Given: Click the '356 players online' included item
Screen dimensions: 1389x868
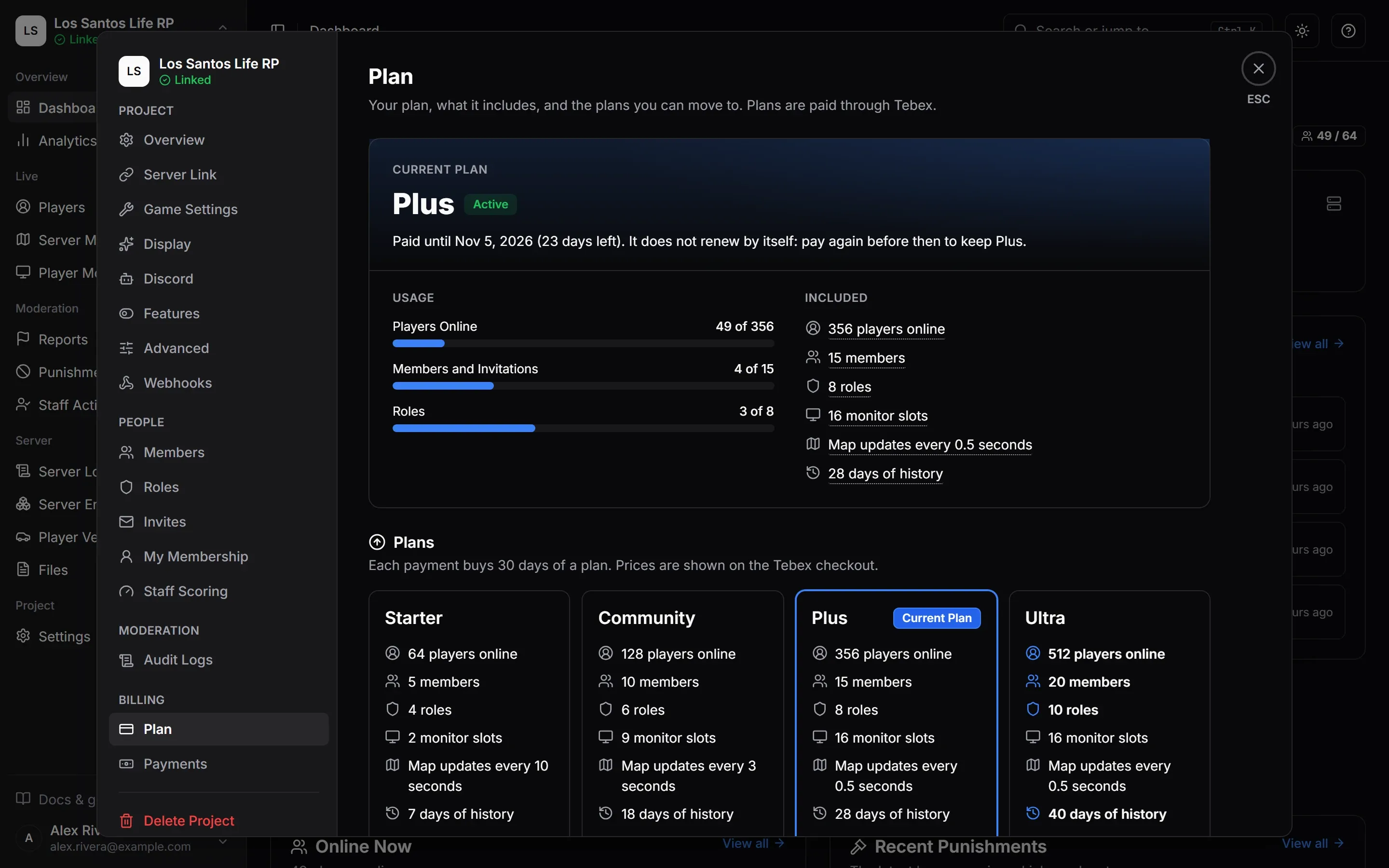Looking at the screenshot, I should click(886, 329).
